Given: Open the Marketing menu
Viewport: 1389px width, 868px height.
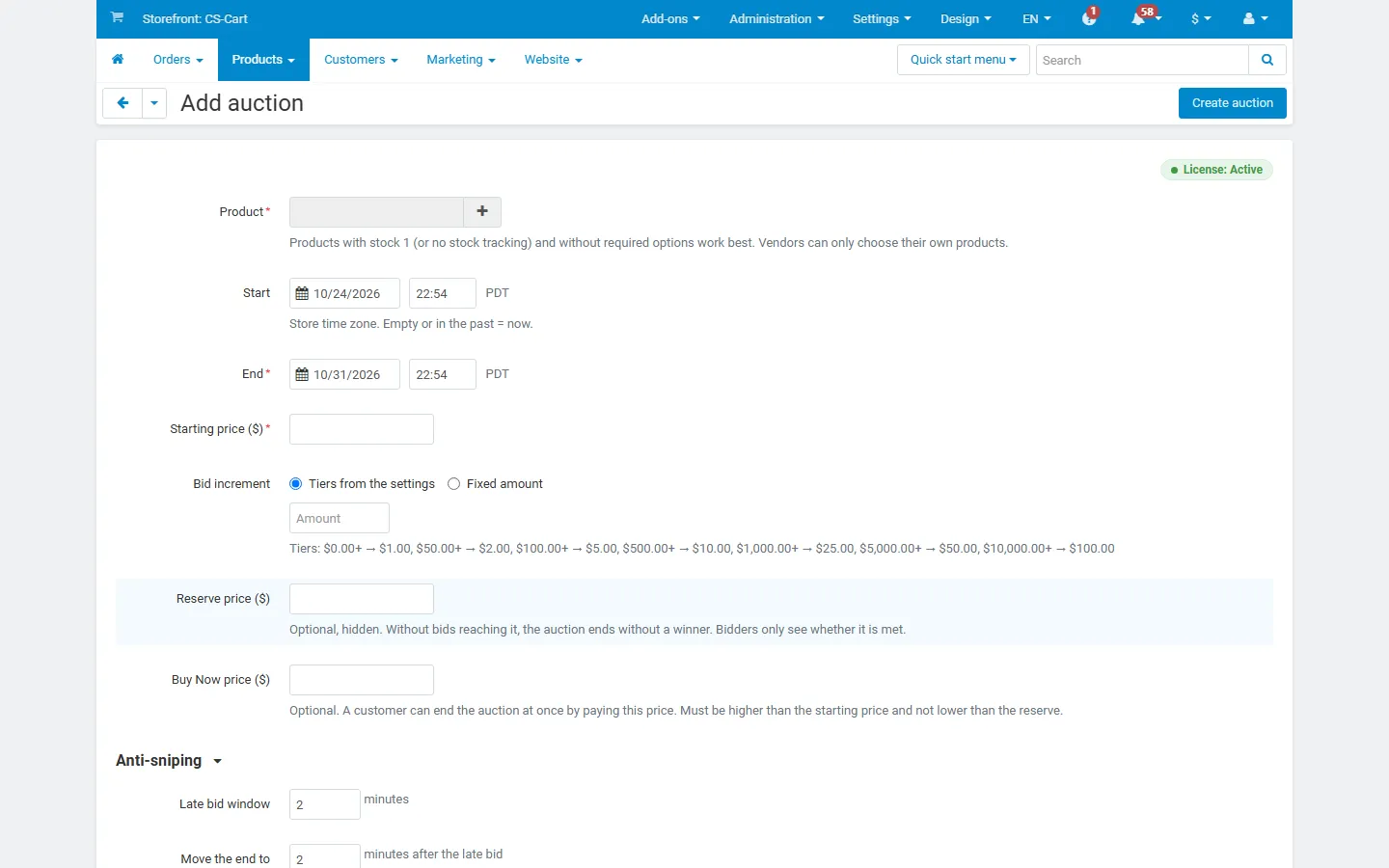Looking at the screenshot, I should 461,60.
